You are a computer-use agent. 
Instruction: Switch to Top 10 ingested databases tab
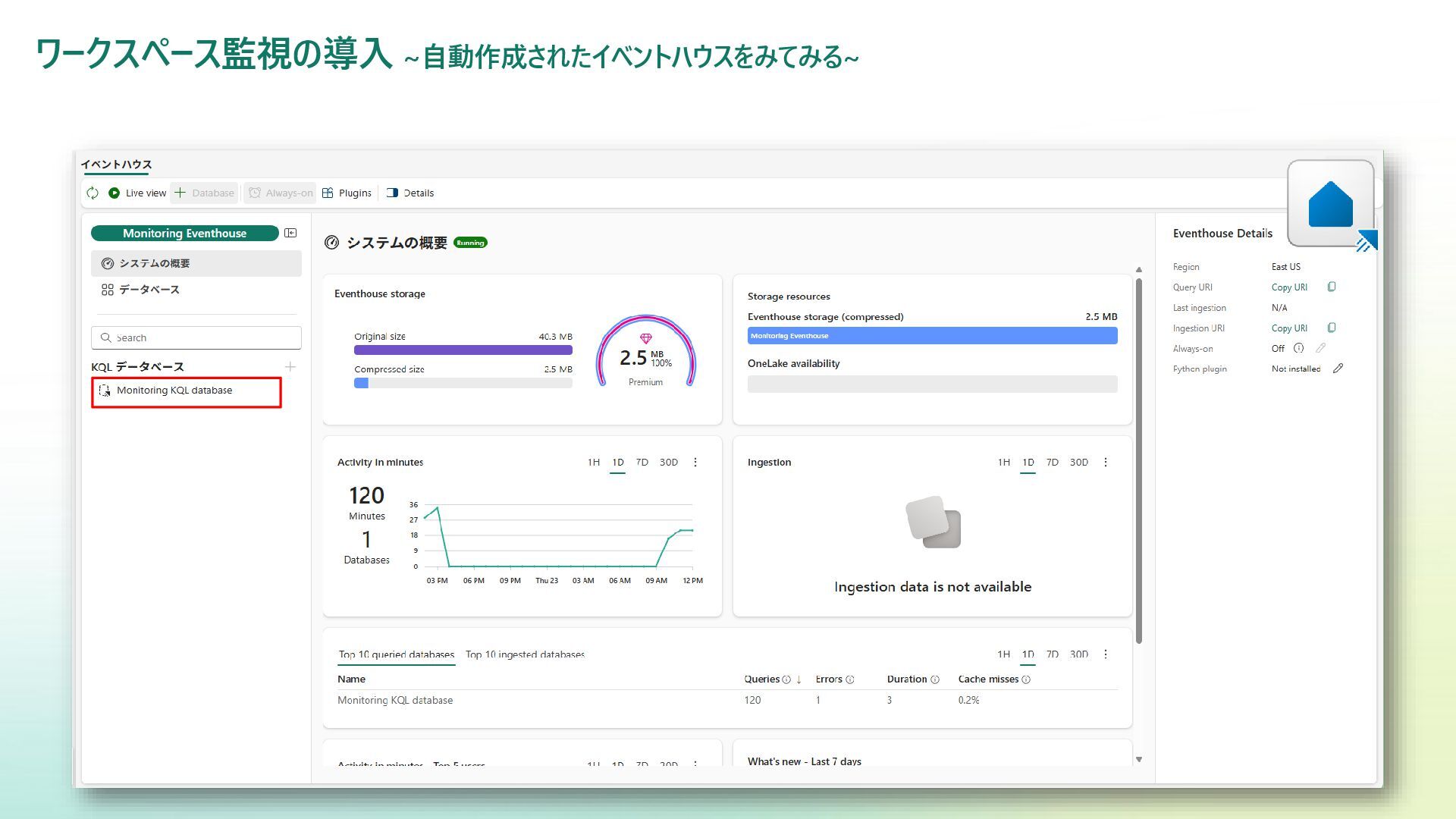525,654
